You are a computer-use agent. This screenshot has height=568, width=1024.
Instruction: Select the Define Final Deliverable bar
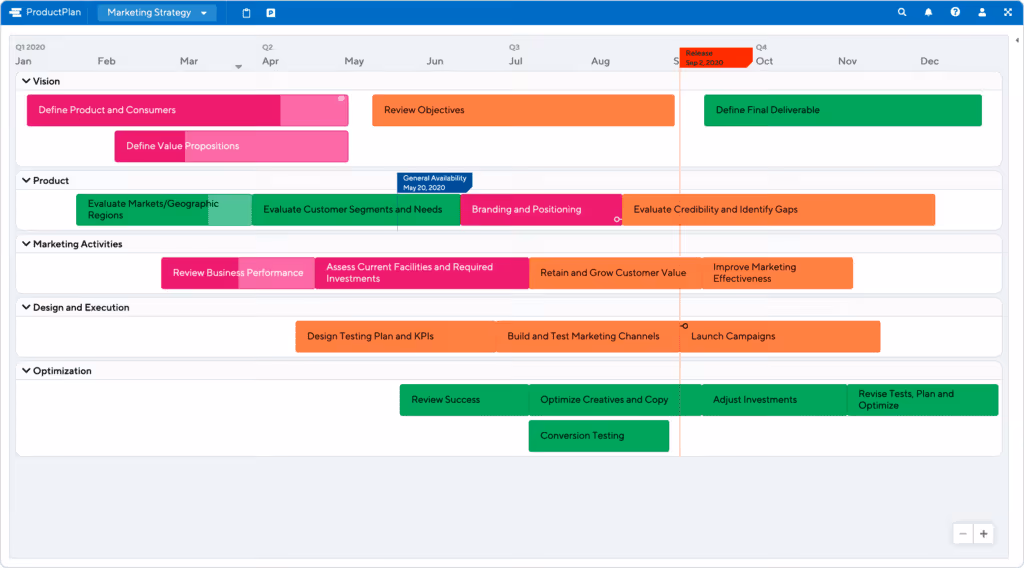coord(842,110)
